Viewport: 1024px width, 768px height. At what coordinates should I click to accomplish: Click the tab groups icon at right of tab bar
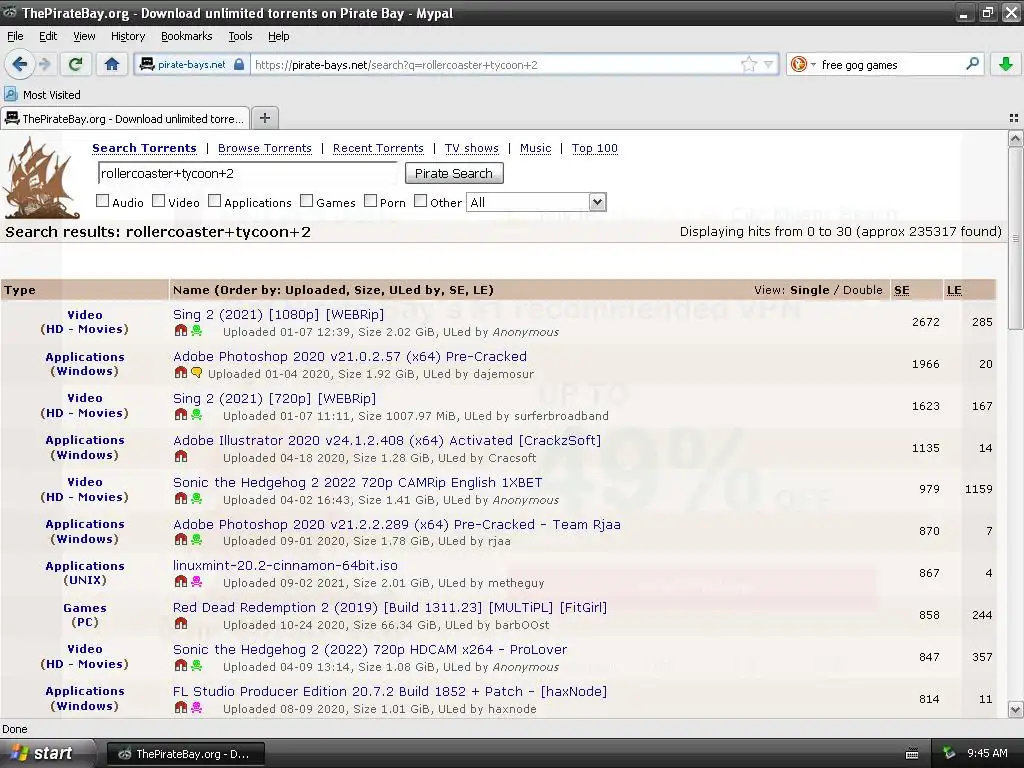(1014, 118)
